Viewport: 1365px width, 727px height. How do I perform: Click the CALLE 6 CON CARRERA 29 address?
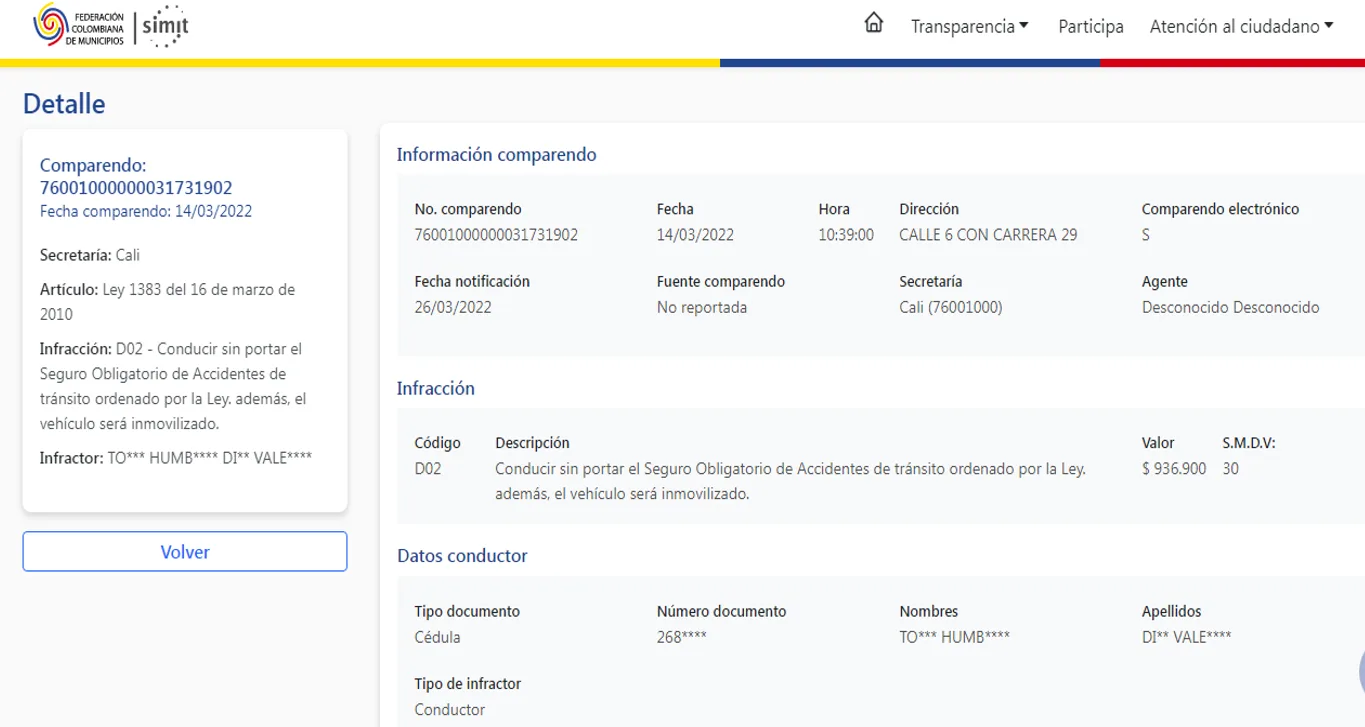click(988, 235)
